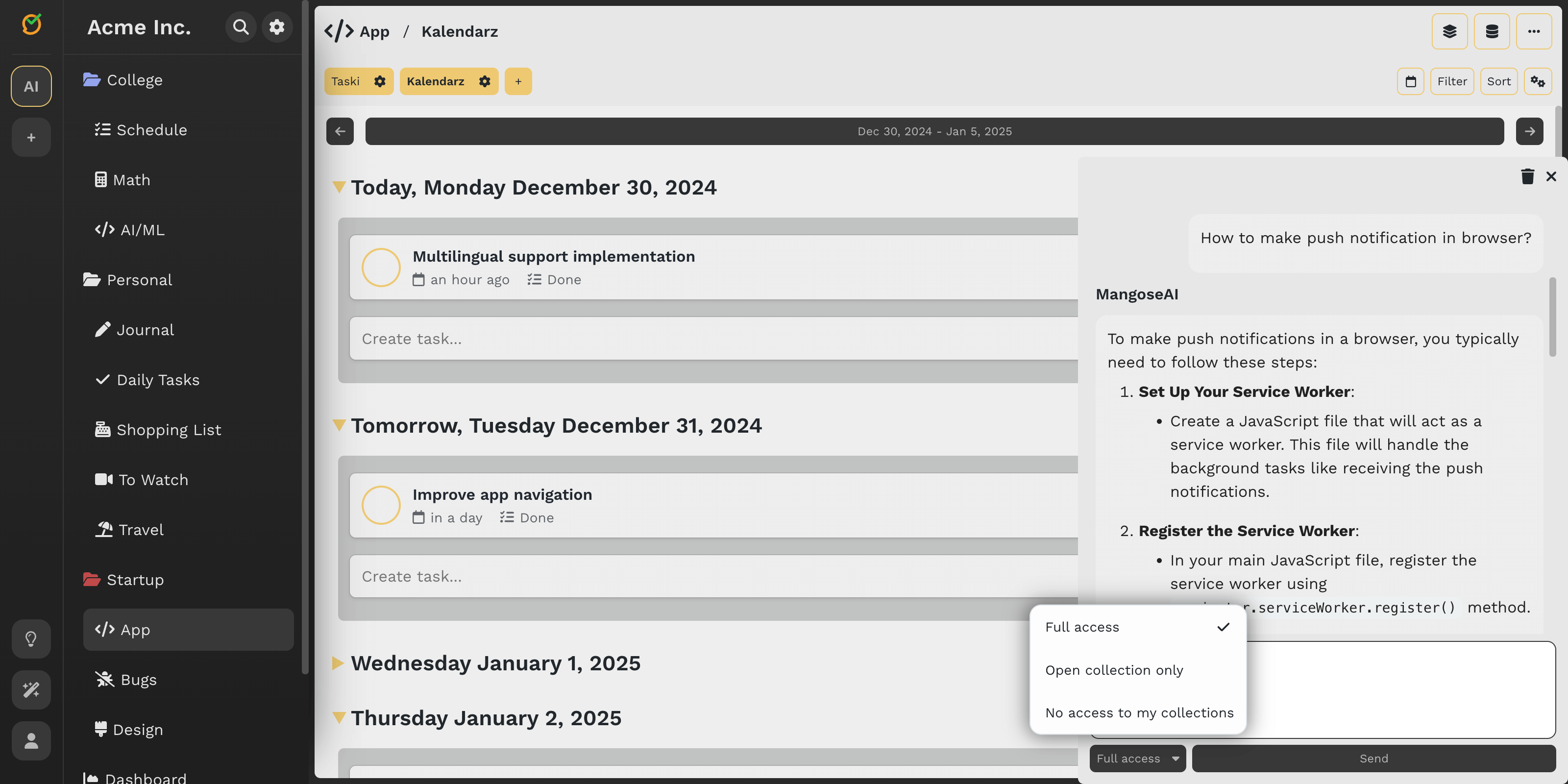The image size is (1568, 784).
Task: Open Multilingual support implementation task title
Action: point(553,256)
